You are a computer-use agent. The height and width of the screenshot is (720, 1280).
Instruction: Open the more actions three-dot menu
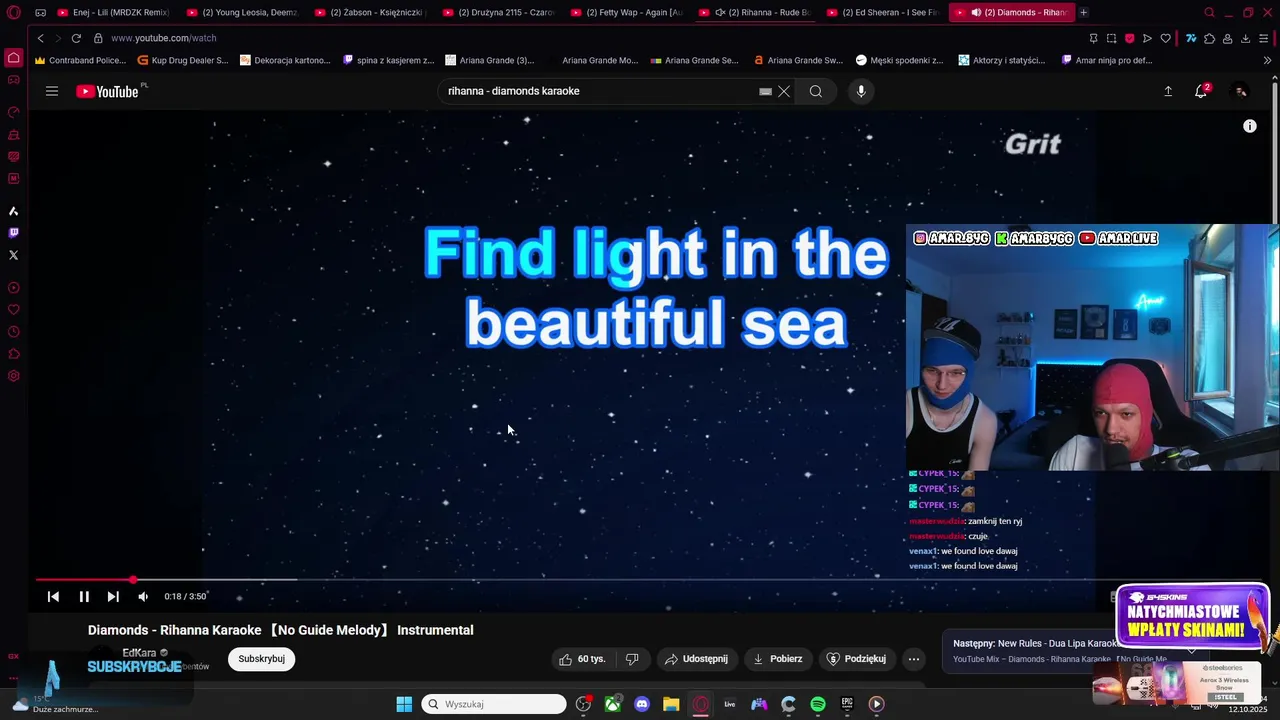(913, 659)
